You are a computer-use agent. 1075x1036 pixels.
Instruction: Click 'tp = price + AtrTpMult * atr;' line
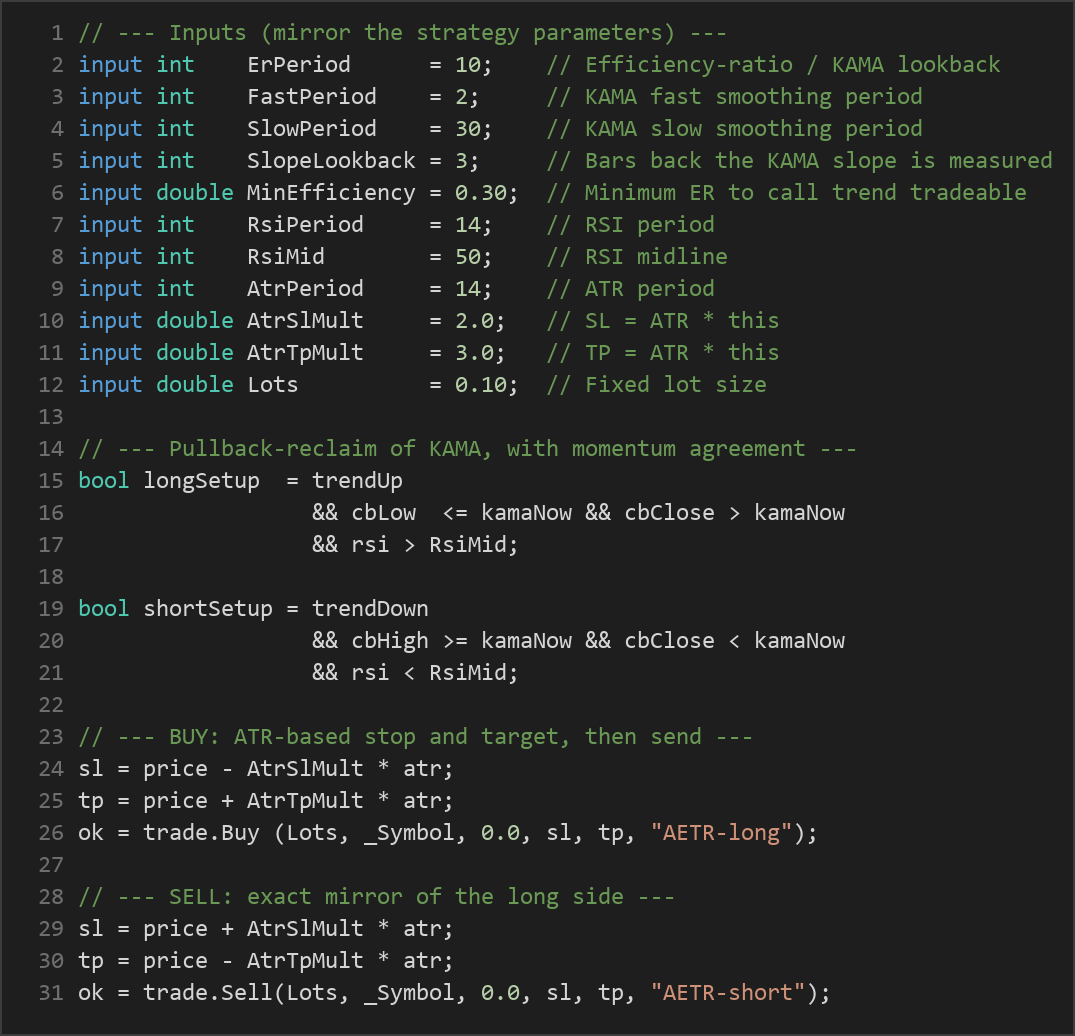pyautogui.click(x=266, y=801)
